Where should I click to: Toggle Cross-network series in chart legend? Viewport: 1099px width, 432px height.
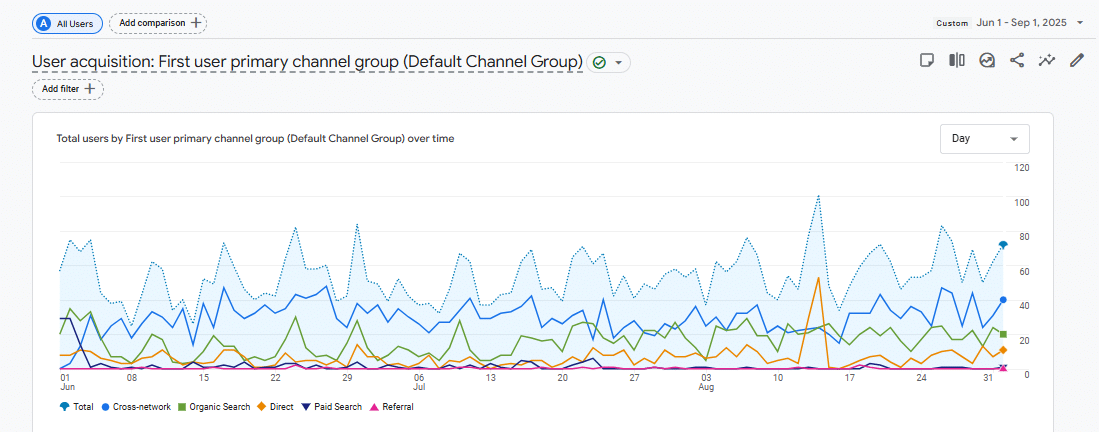click(x=134, y=407)
